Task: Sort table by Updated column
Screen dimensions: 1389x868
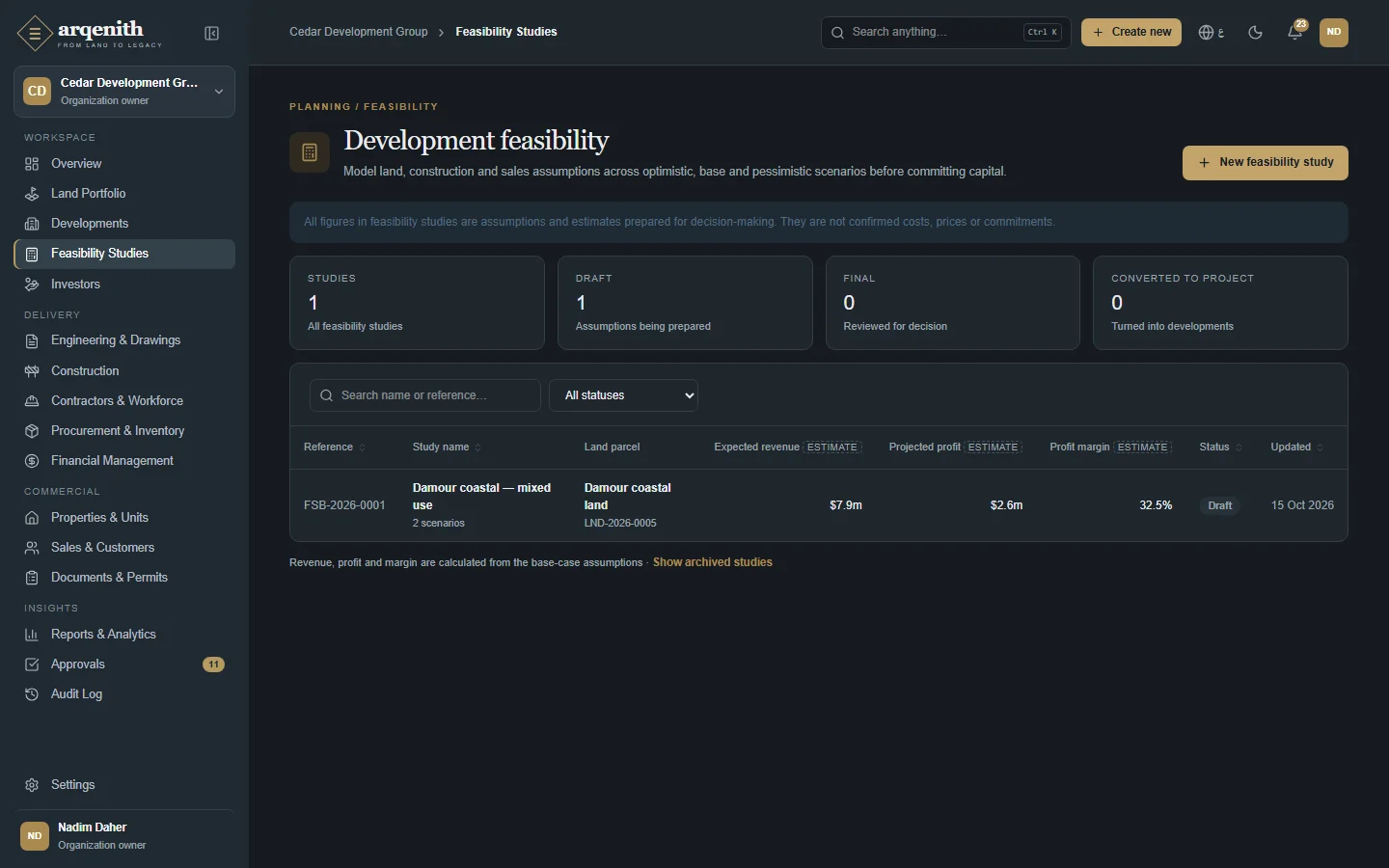Action: pos(1297,448)
